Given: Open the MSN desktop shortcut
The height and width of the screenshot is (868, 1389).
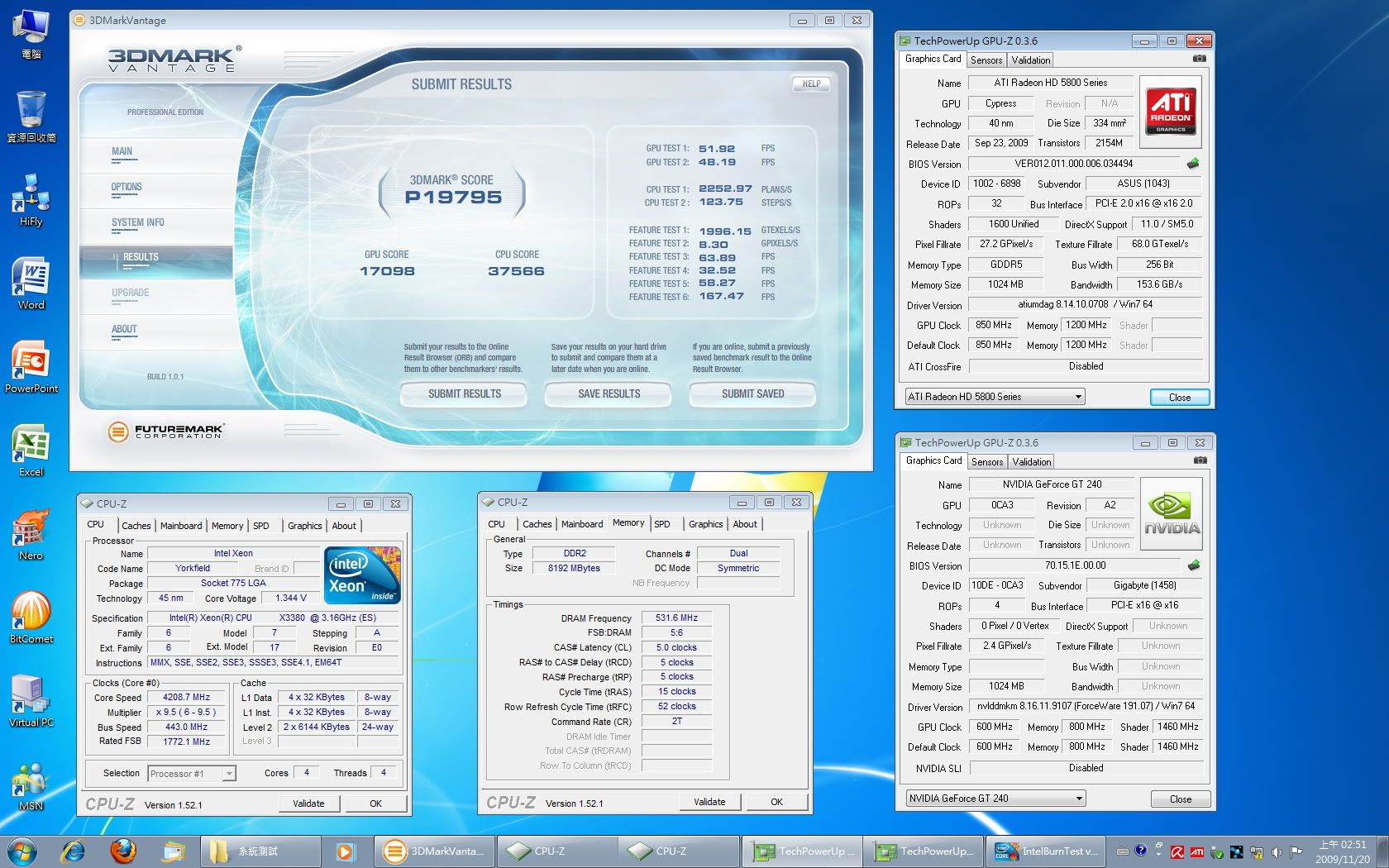Looking at the screenshot, I should [x=31, y=785].
